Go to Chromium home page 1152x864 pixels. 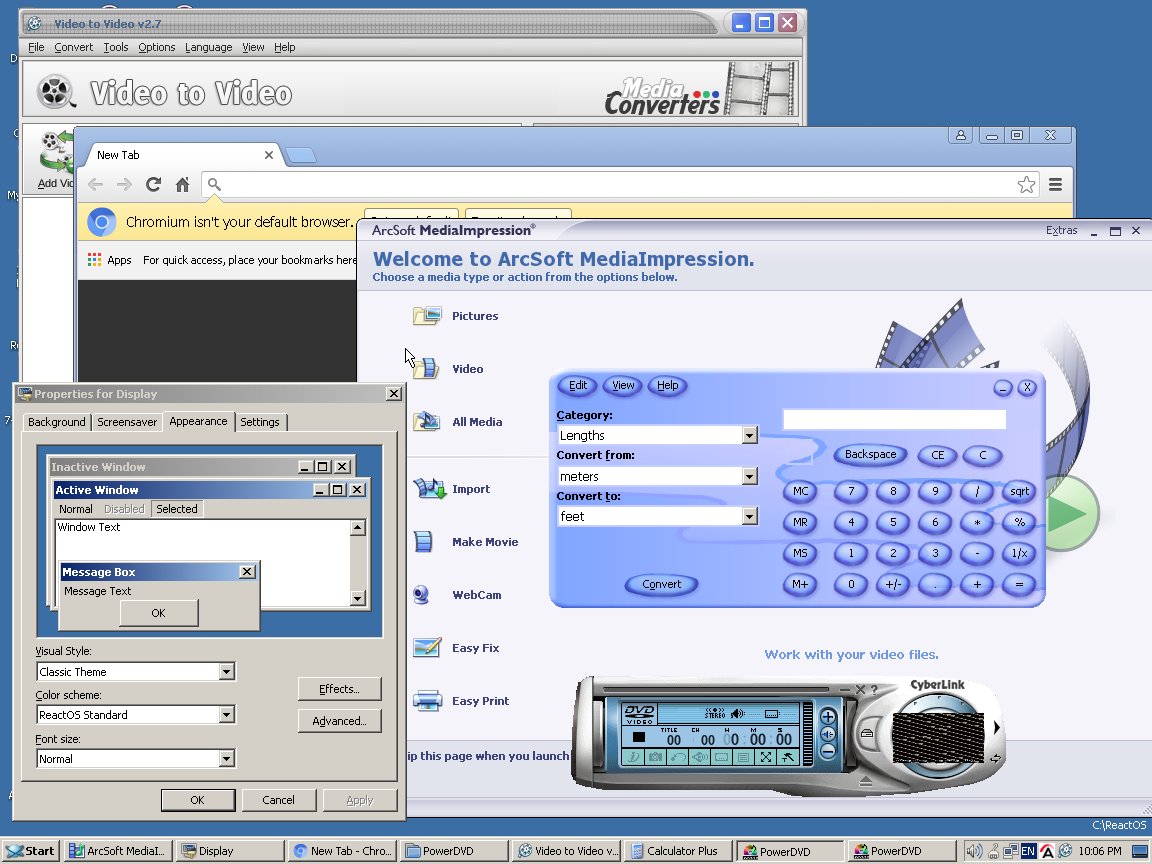(182, 184)
